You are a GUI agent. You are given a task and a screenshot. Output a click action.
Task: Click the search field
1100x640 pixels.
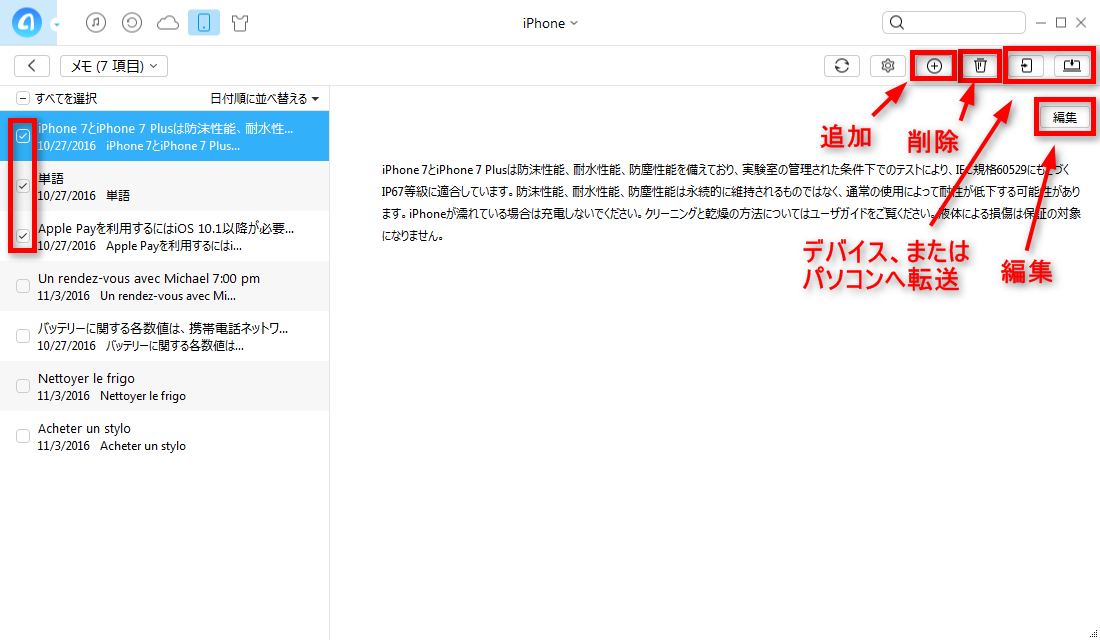(x=954, y=22)
